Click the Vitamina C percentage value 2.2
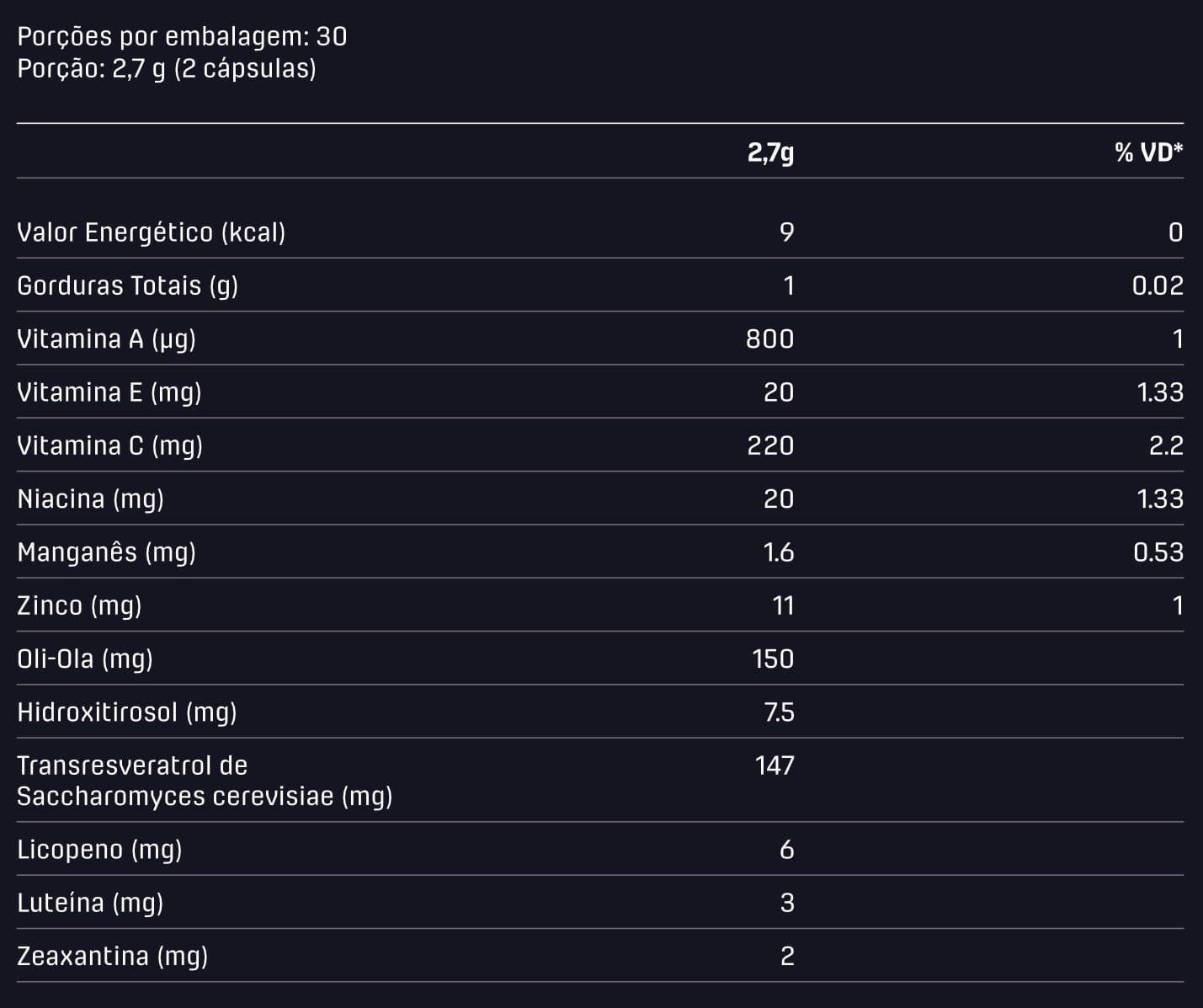The height and width of the screenshot is (1008, 1203). point(1166,445)
